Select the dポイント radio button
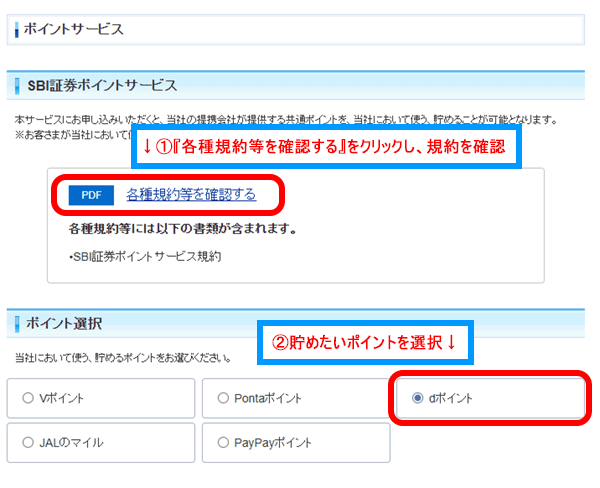600x488 pixels. tap(417, 398)
